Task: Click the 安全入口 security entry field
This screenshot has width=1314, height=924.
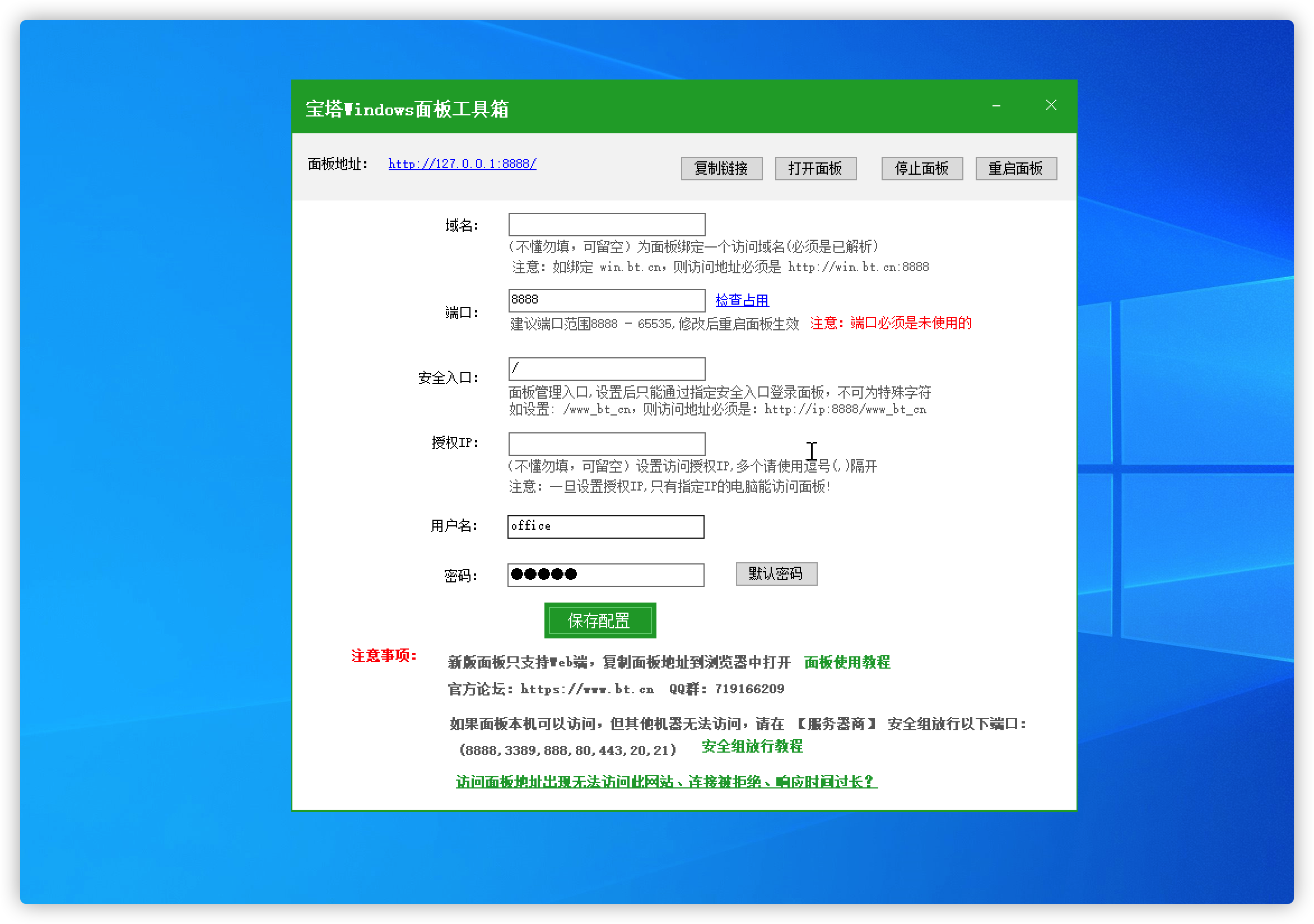Action: 605,368
